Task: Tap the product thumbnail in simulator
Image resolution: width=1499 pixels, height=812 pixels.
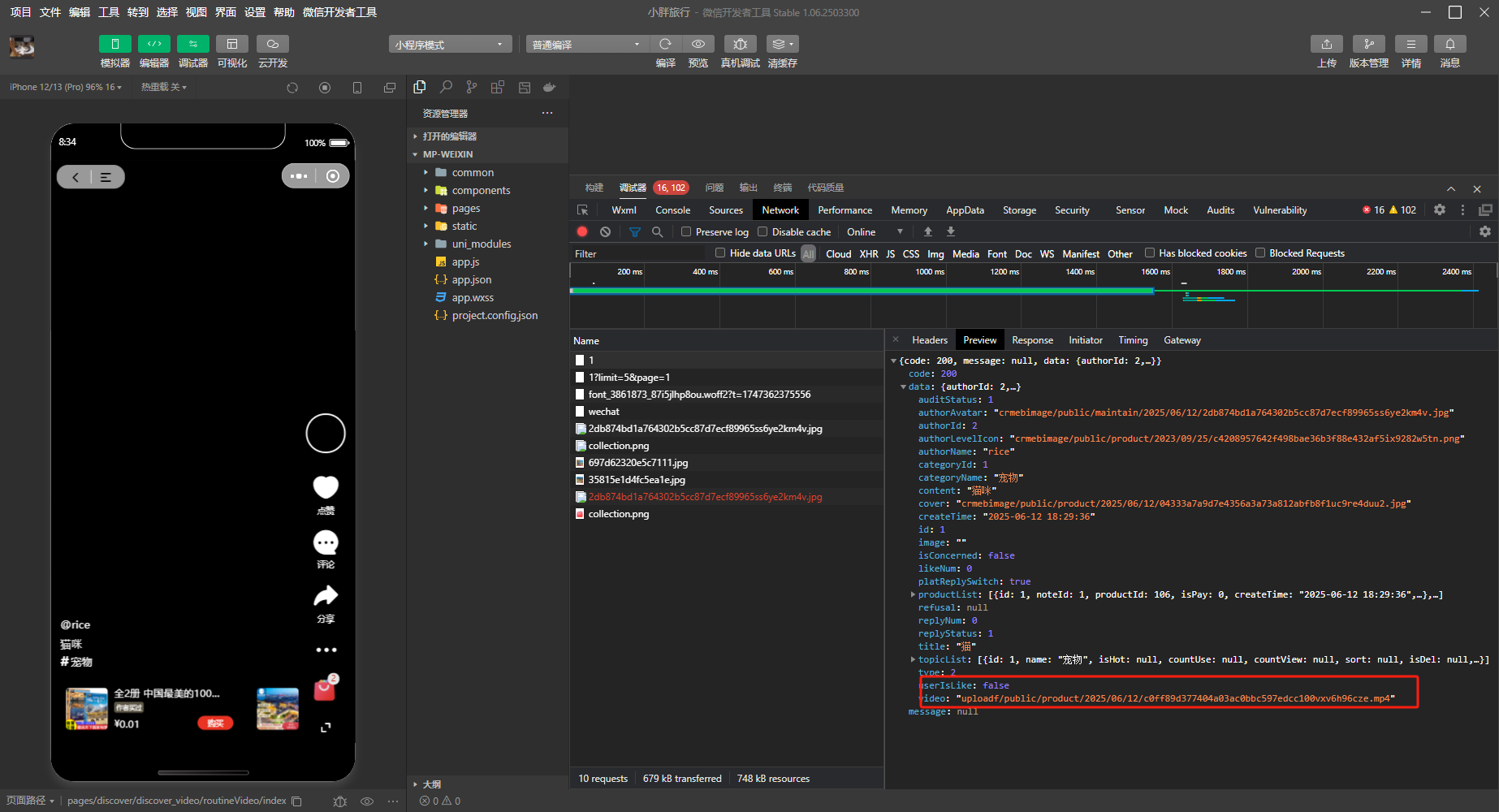Action: pyautogui.click(x=86, y=708)
